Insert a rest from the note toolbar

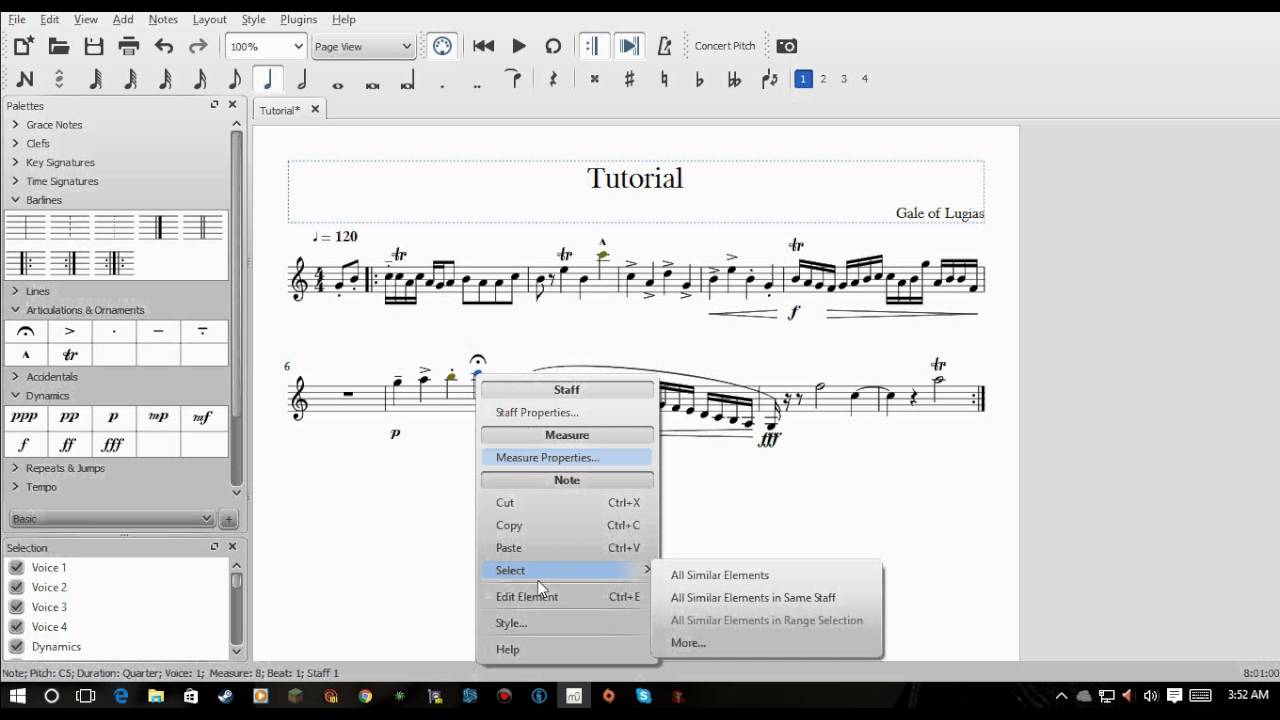pyautogui.click(x=553, y=79)
